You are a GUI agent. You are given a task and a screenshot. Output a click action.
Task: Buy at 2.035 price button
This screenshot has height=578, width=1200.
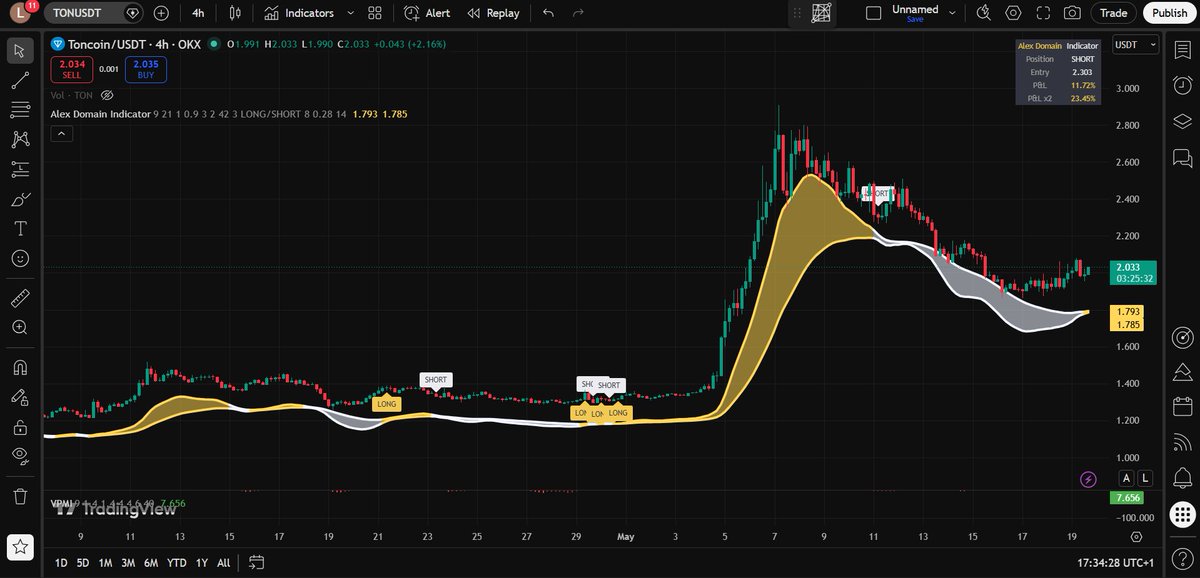coord(146,69)
